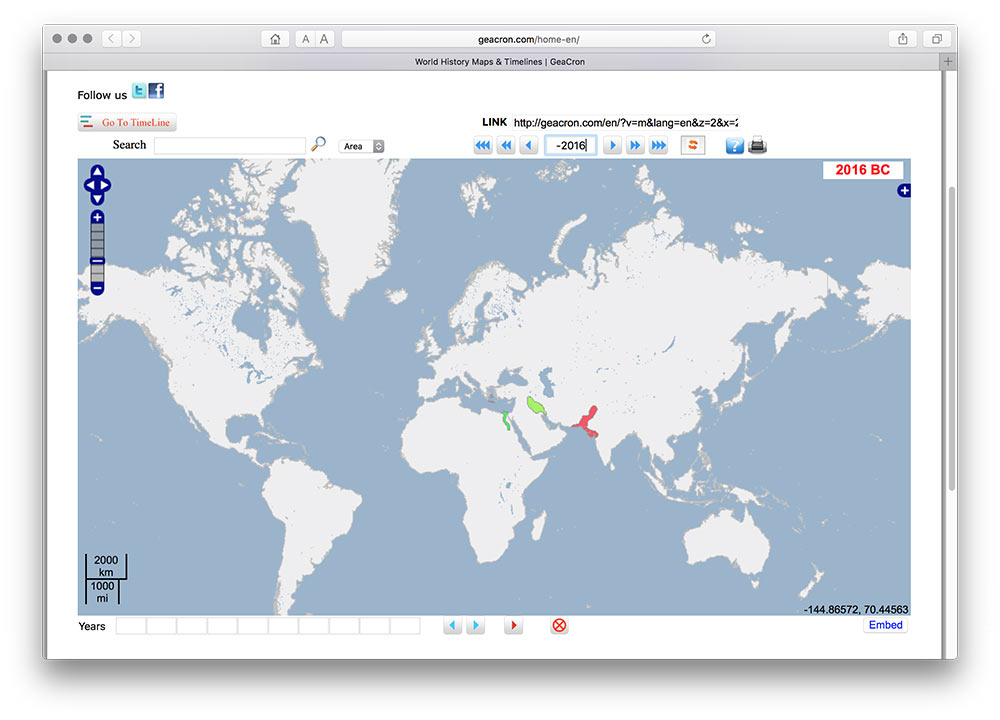
Task: Click the Go To TimeLine button
Action: (127, 122)
